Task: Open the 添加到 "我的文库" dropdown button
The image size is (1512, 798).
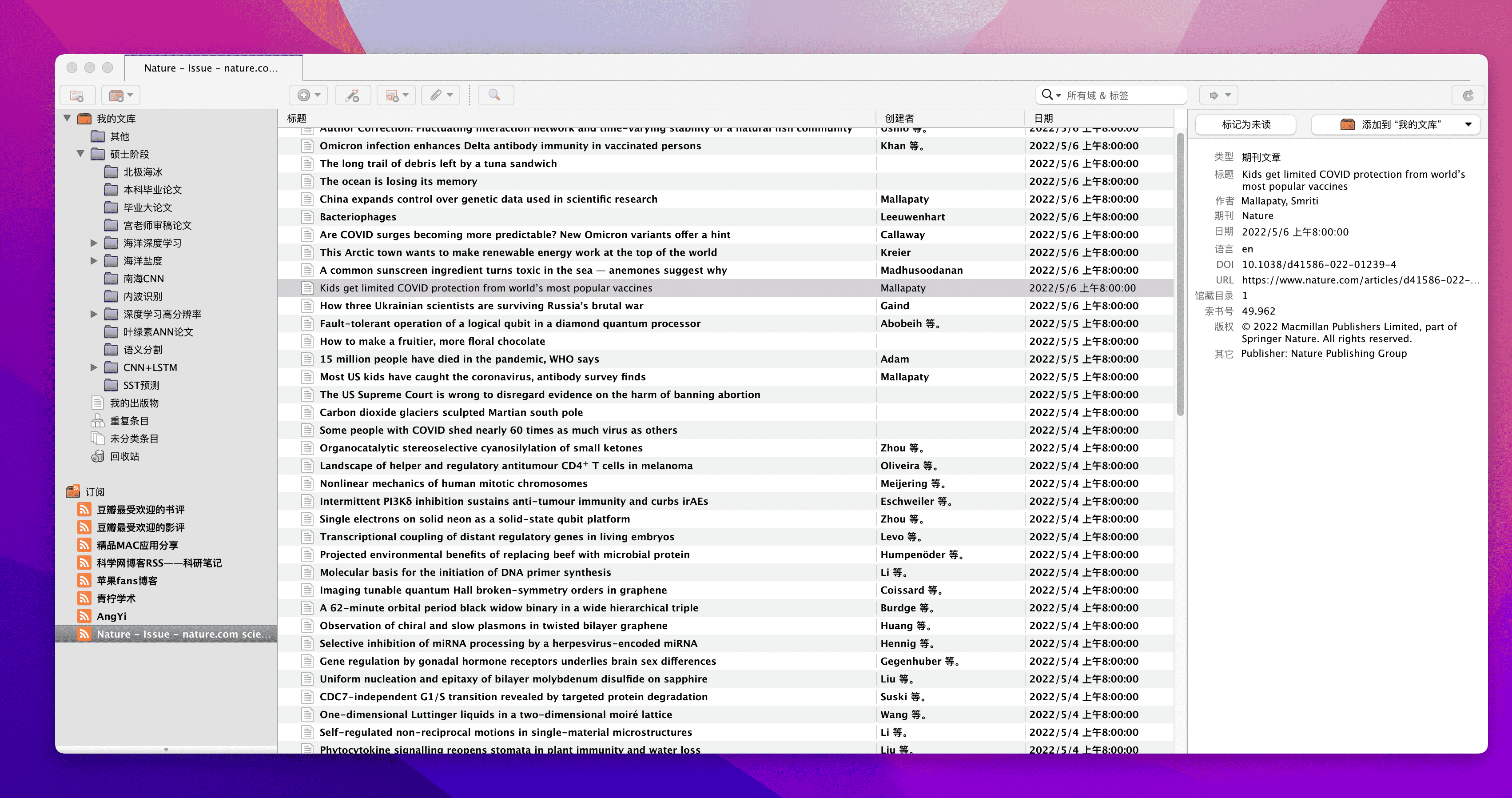Action: click(1395, 124)
